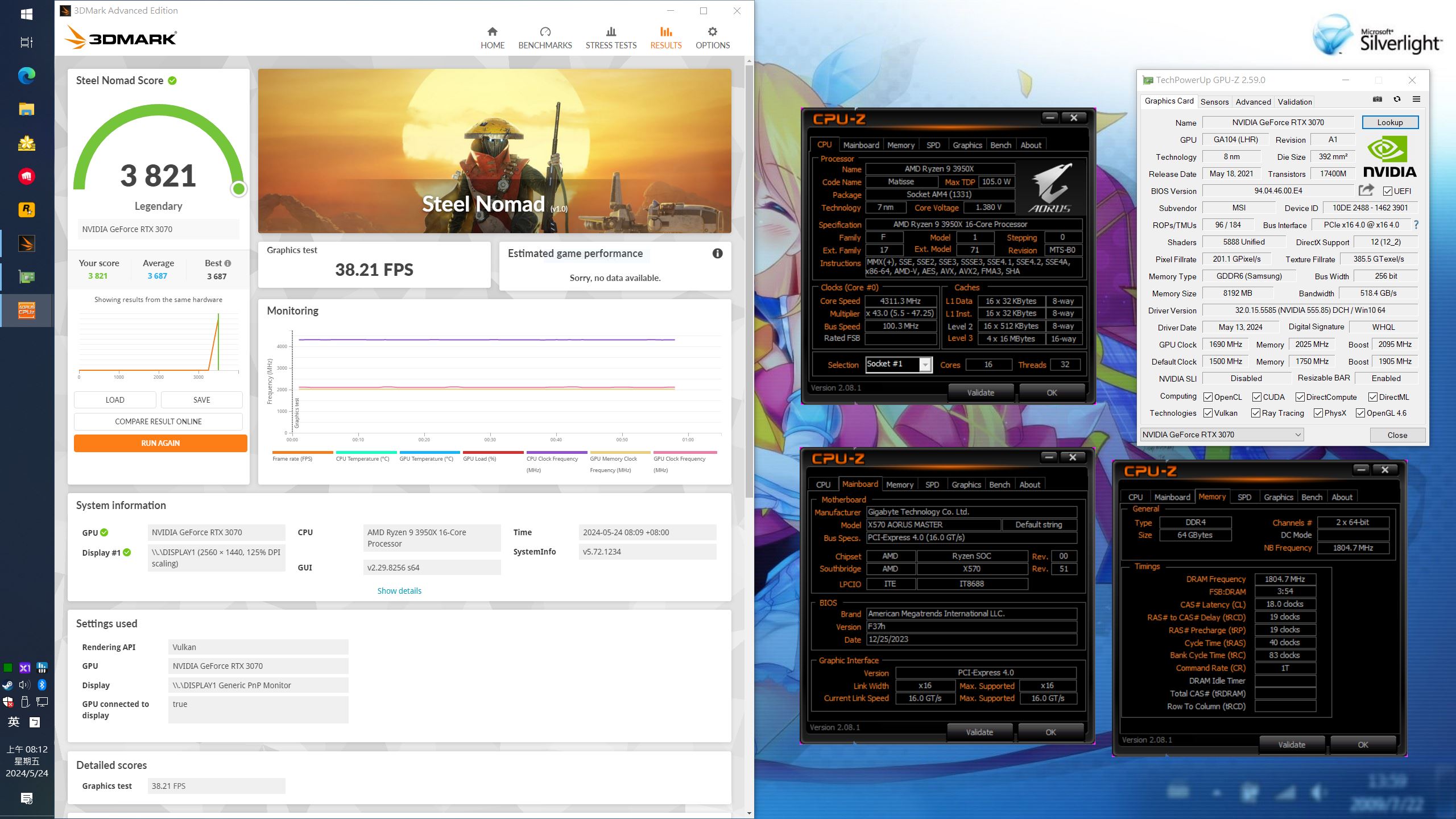Toggle the OpenCL checkbox in GPU-Z

pos(1209,397)
